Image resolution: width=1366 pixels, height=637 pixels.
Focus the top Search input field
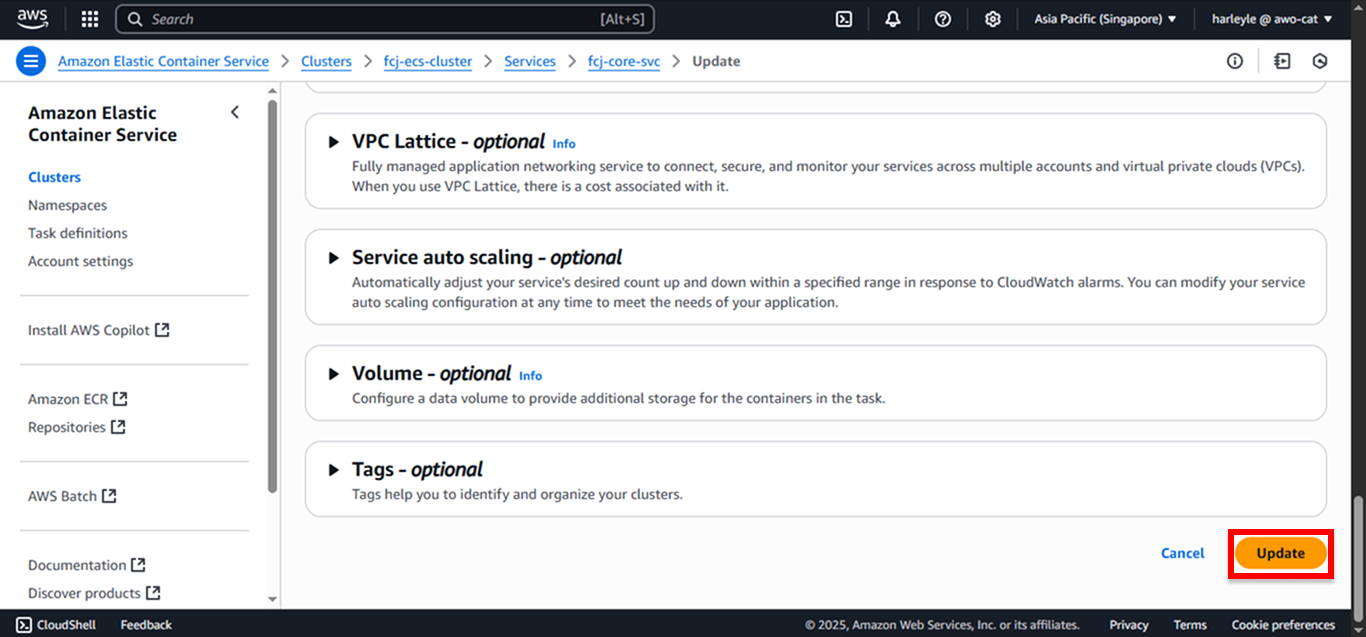[385, 19]
